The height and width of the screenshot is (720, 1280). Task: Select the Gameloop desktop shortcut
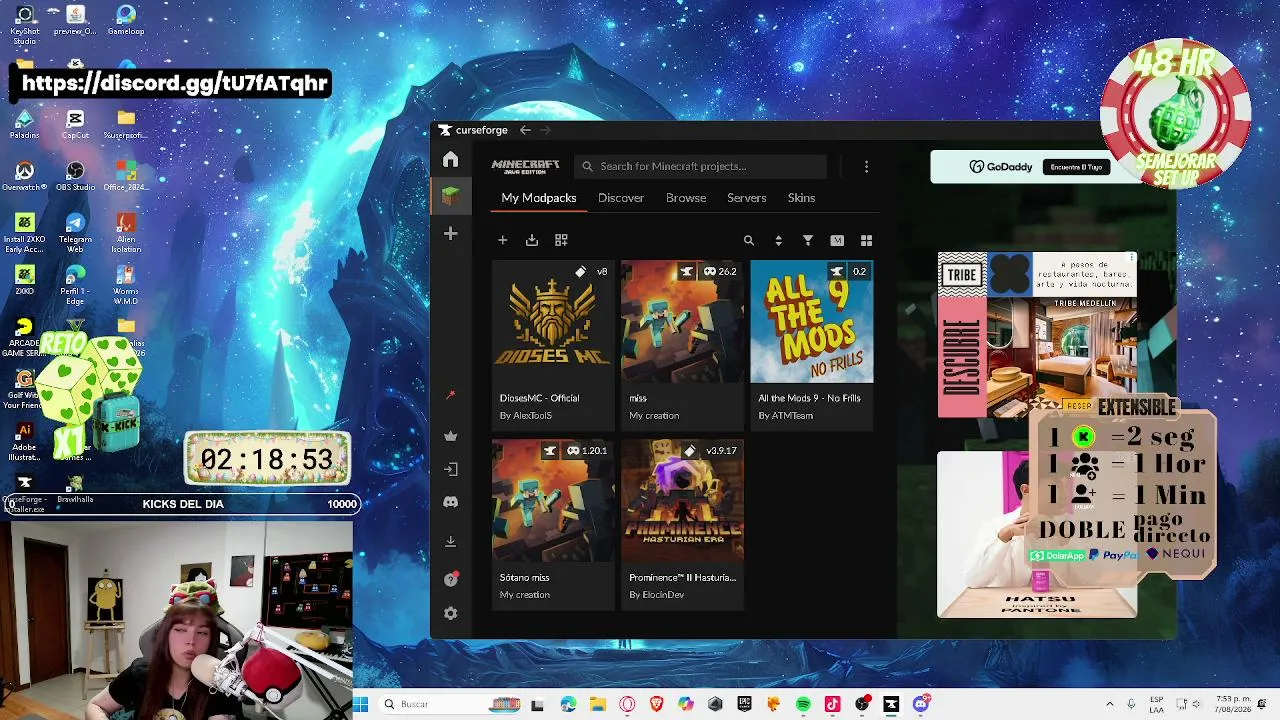pos(125,21)
